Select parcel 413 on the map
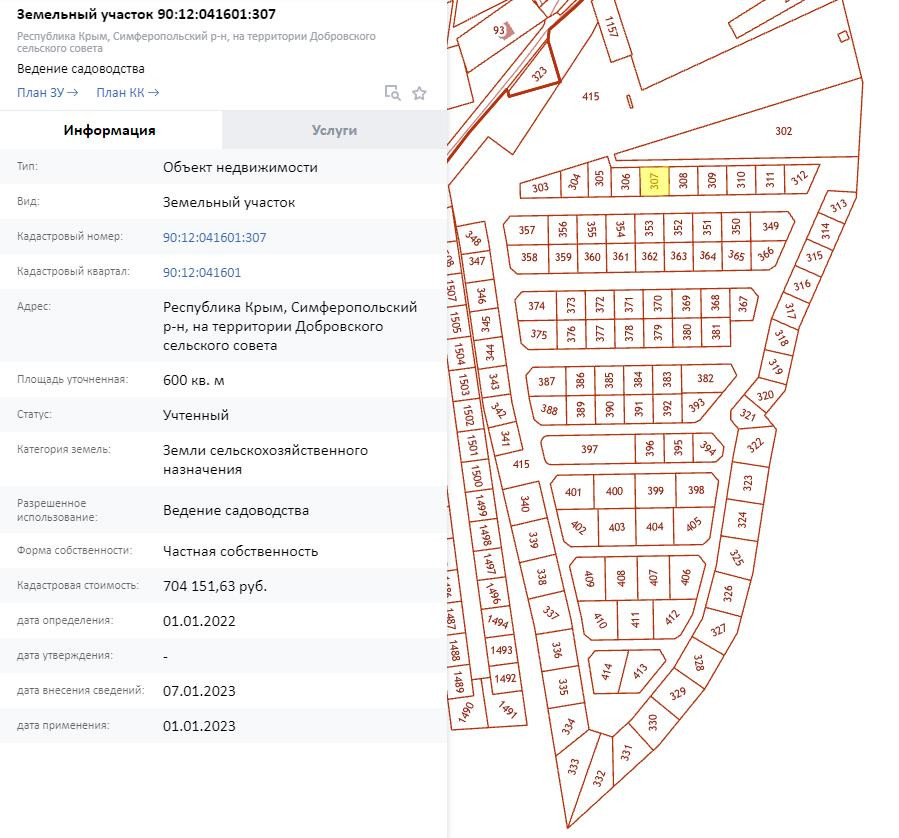The height and width of the screenshot is (838, 899). (640, 672)
